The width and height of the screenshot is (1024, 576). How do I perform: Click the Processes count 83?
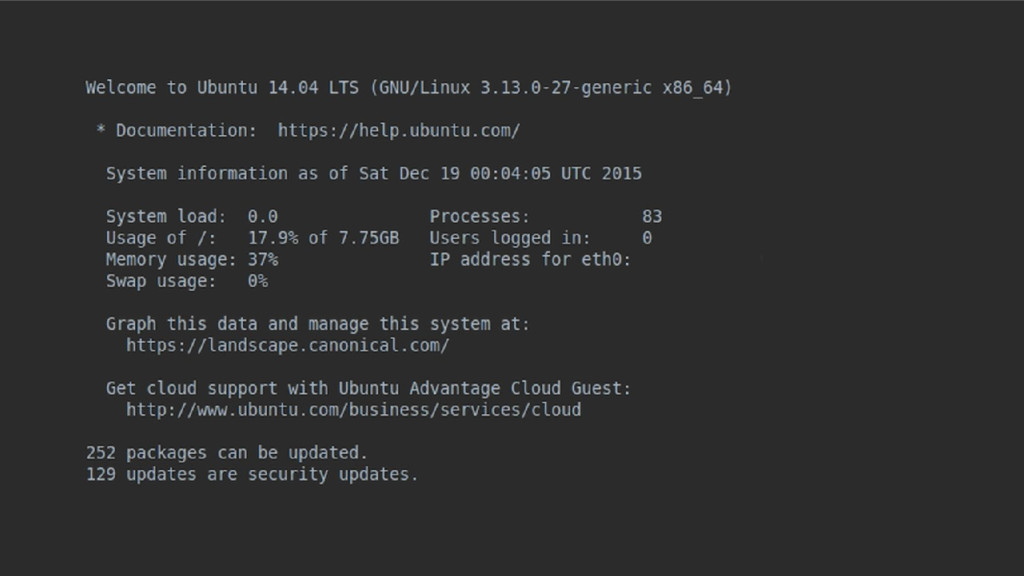point(652,217)
